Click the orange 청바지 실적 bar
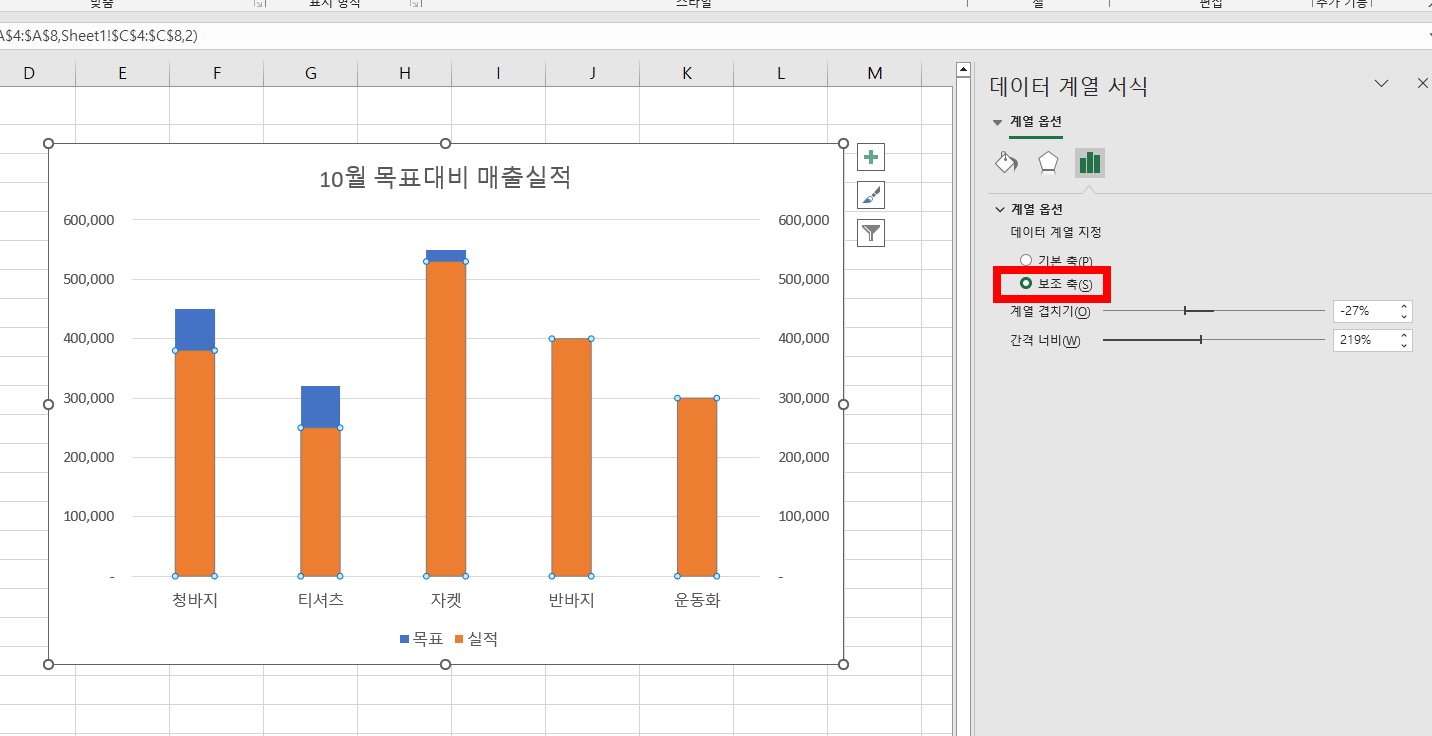Image resolution: width=1432 pixels, height=736 pixels. (195, 463)
